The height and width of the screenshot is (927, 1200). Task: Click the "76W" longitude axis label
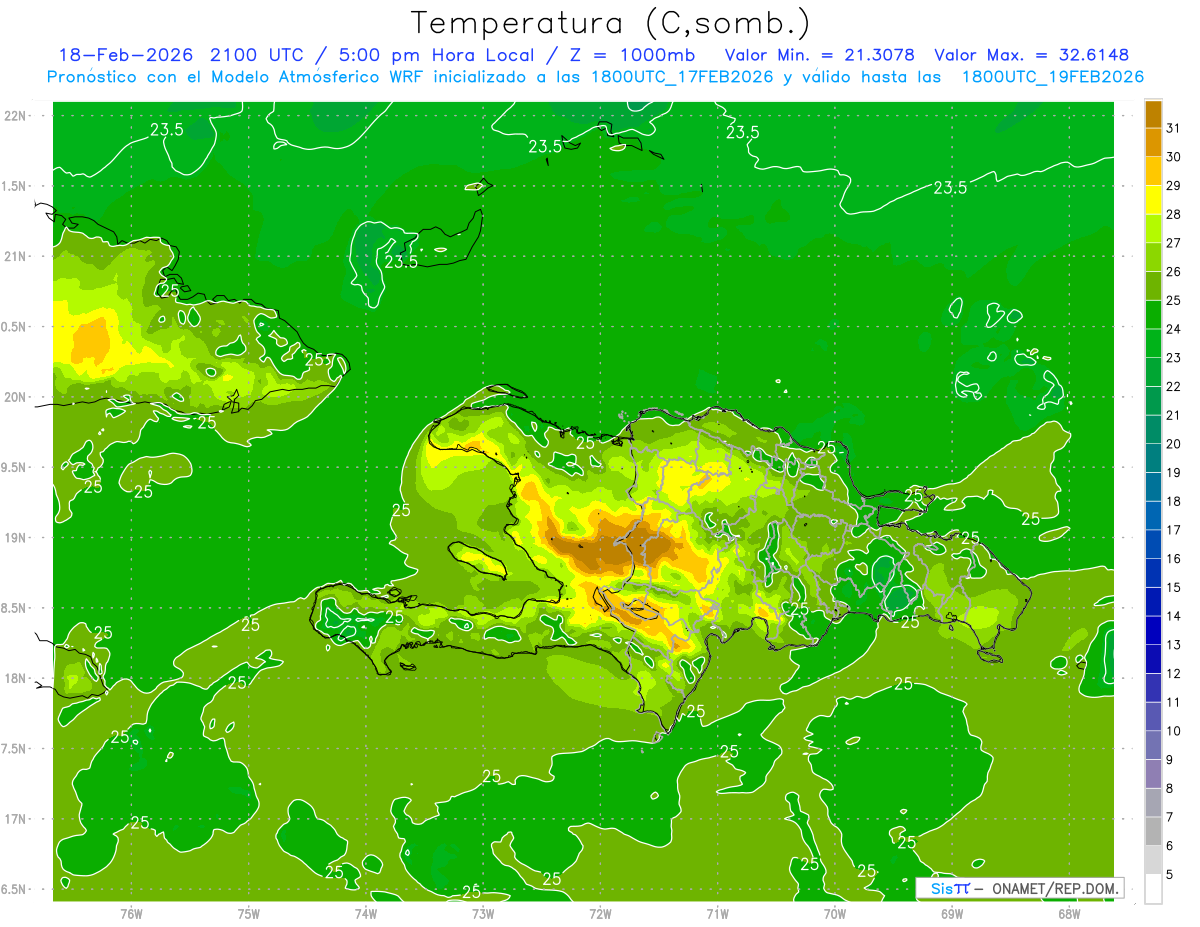131,914
